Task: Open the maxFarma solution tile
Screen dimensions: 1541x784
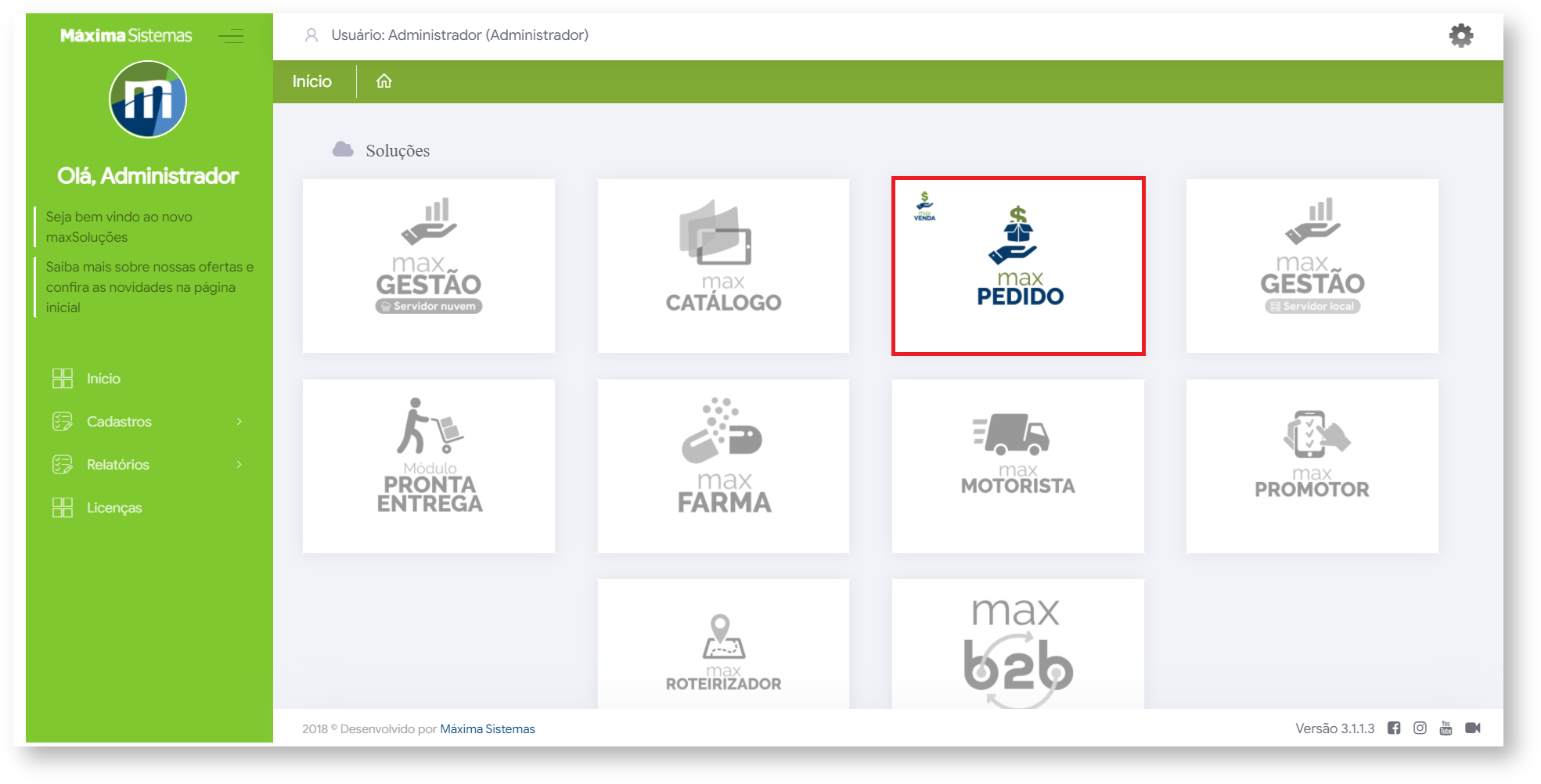Action: [x=723, y=466]
